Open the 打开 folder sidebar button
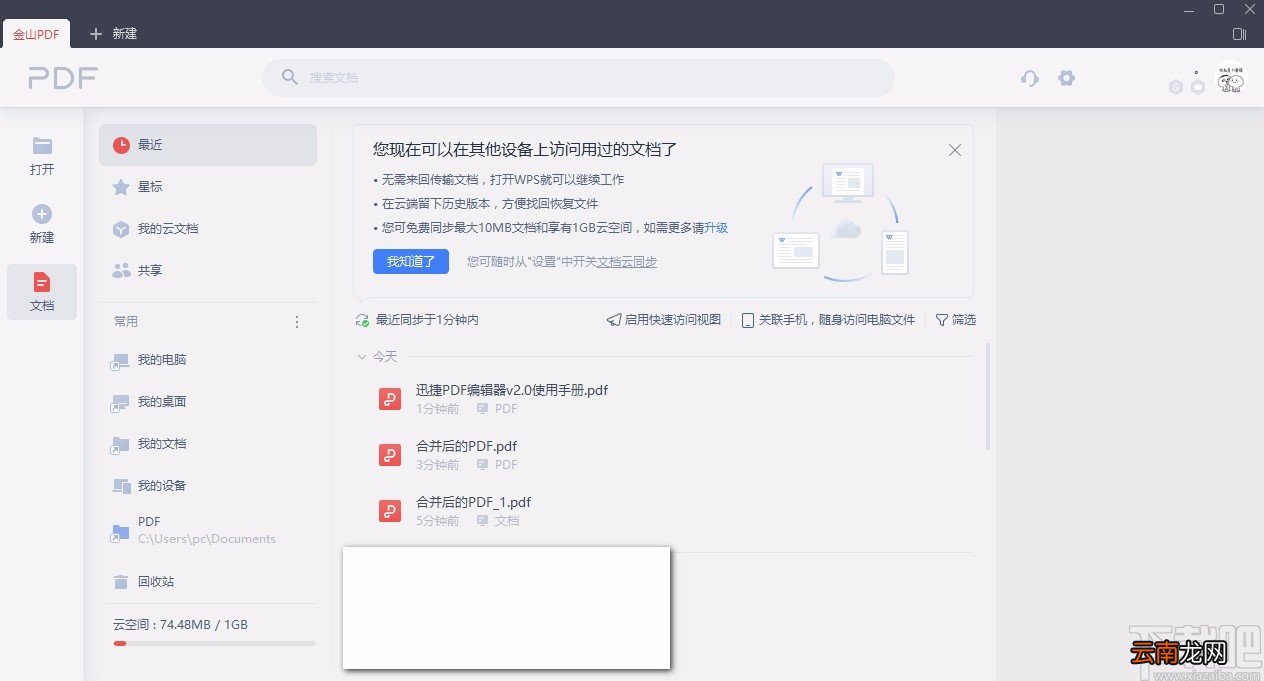This screenshot has height=681, width=1264. tap(42, 156)
